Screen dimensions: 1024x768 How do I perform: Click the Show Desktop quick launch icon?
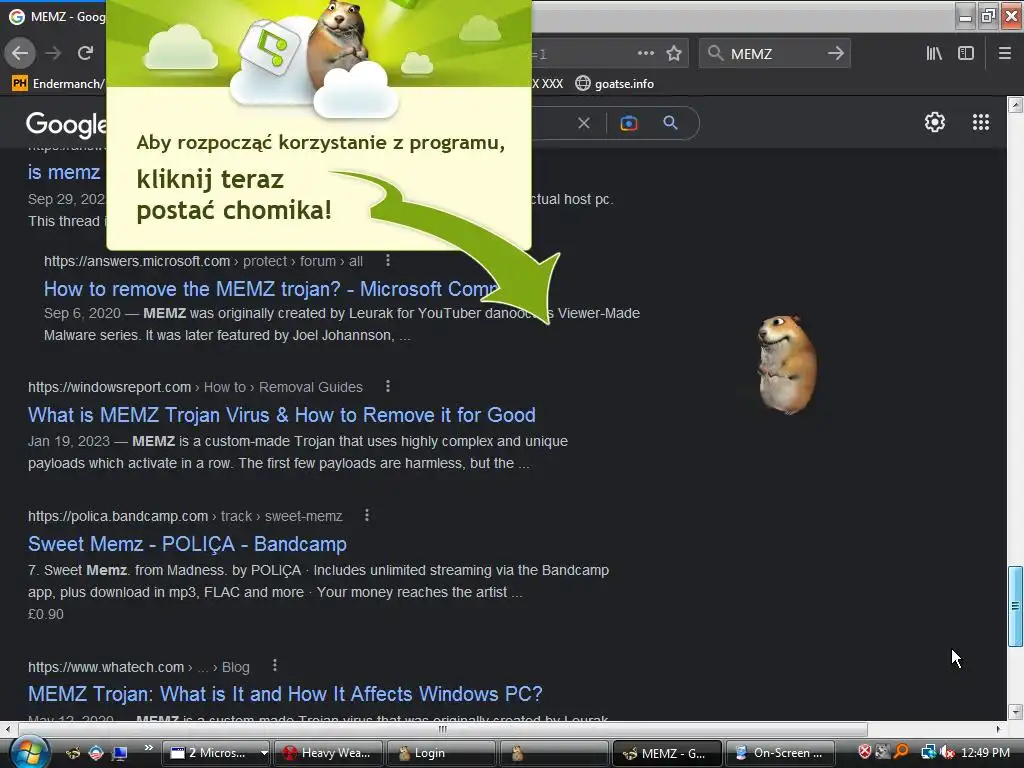tap(119, 753)
